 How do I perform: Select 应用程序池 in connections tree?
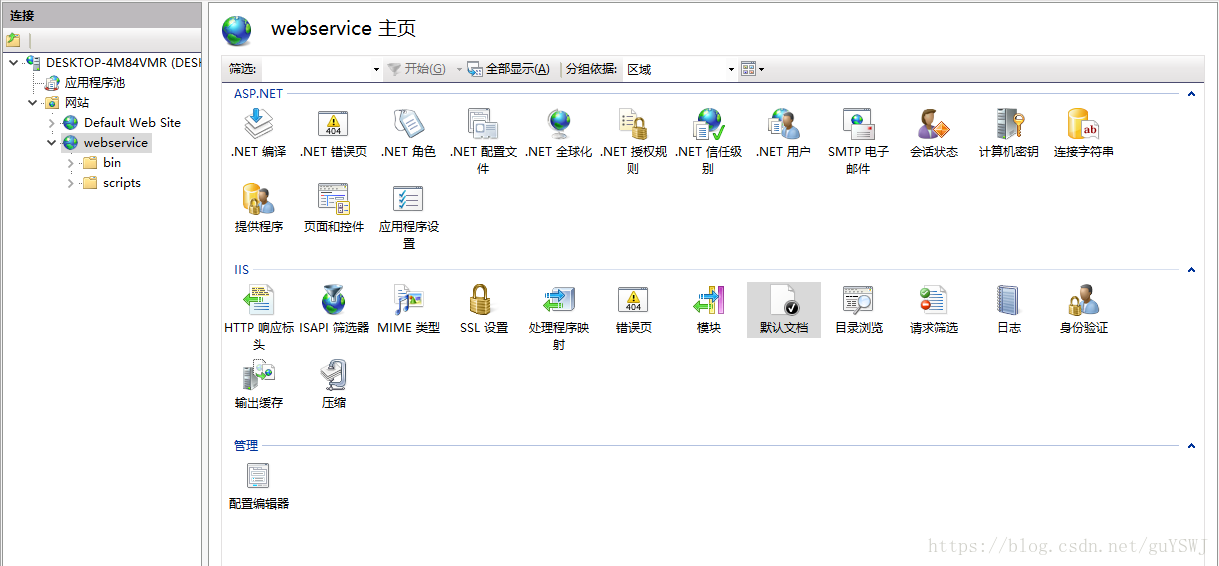tap(95, 82)
